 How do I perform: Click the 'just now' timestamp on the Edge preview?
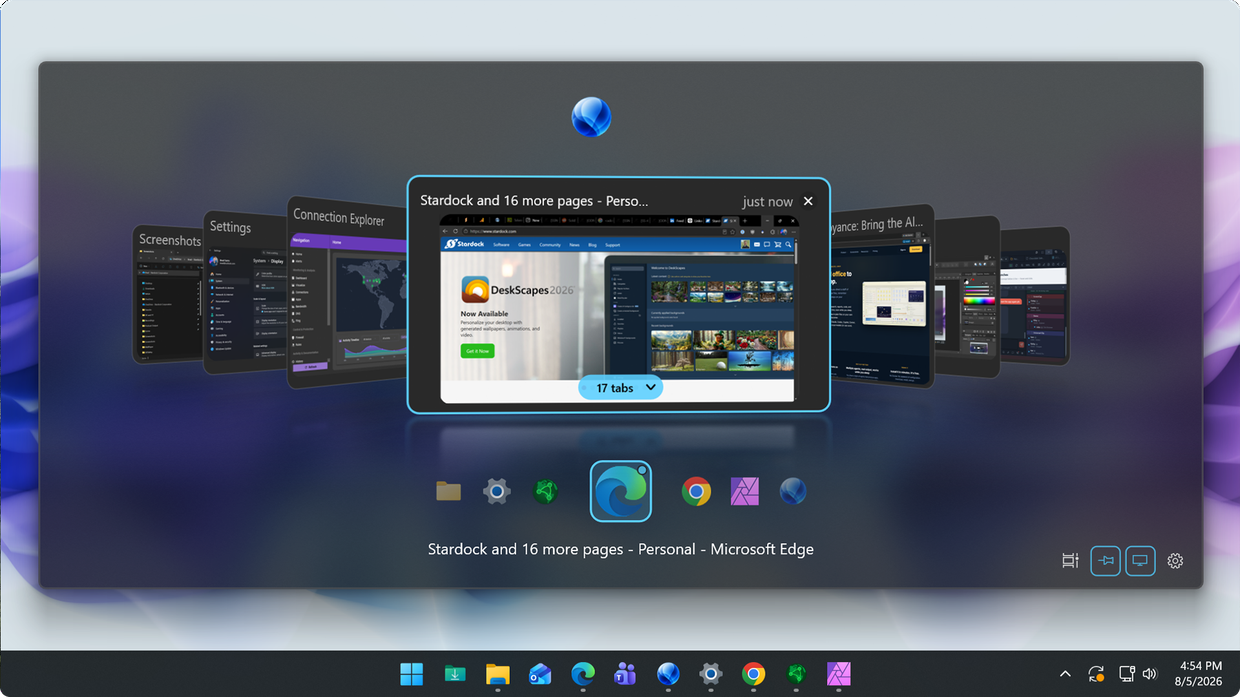767,201
